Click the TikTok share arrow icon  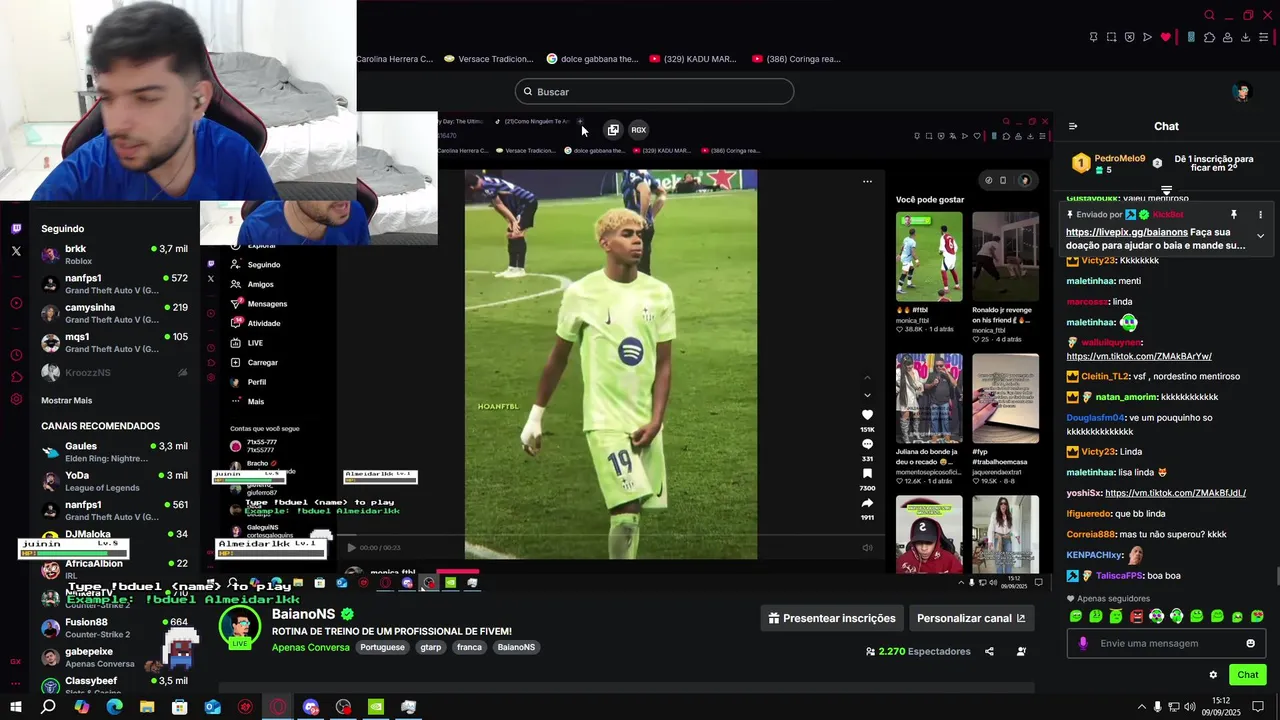click(x=867, y=503)
